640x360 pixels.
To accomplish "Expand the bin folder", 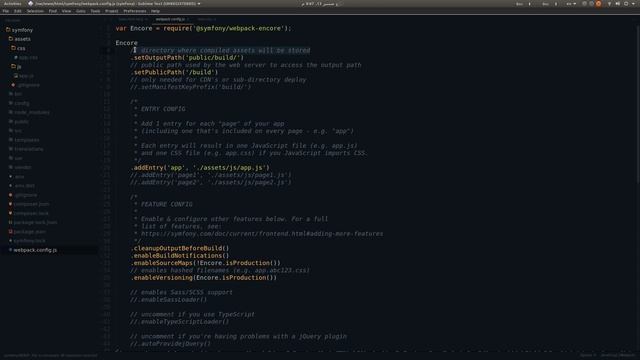I will tap(18, 94).
